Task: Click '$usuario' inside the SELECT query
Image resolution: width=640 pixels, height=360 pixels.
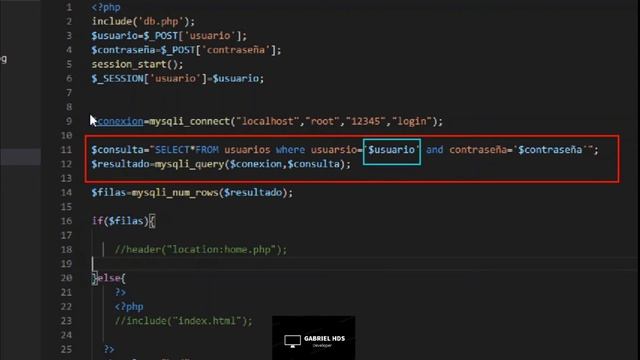Action: tap(391, 150)
